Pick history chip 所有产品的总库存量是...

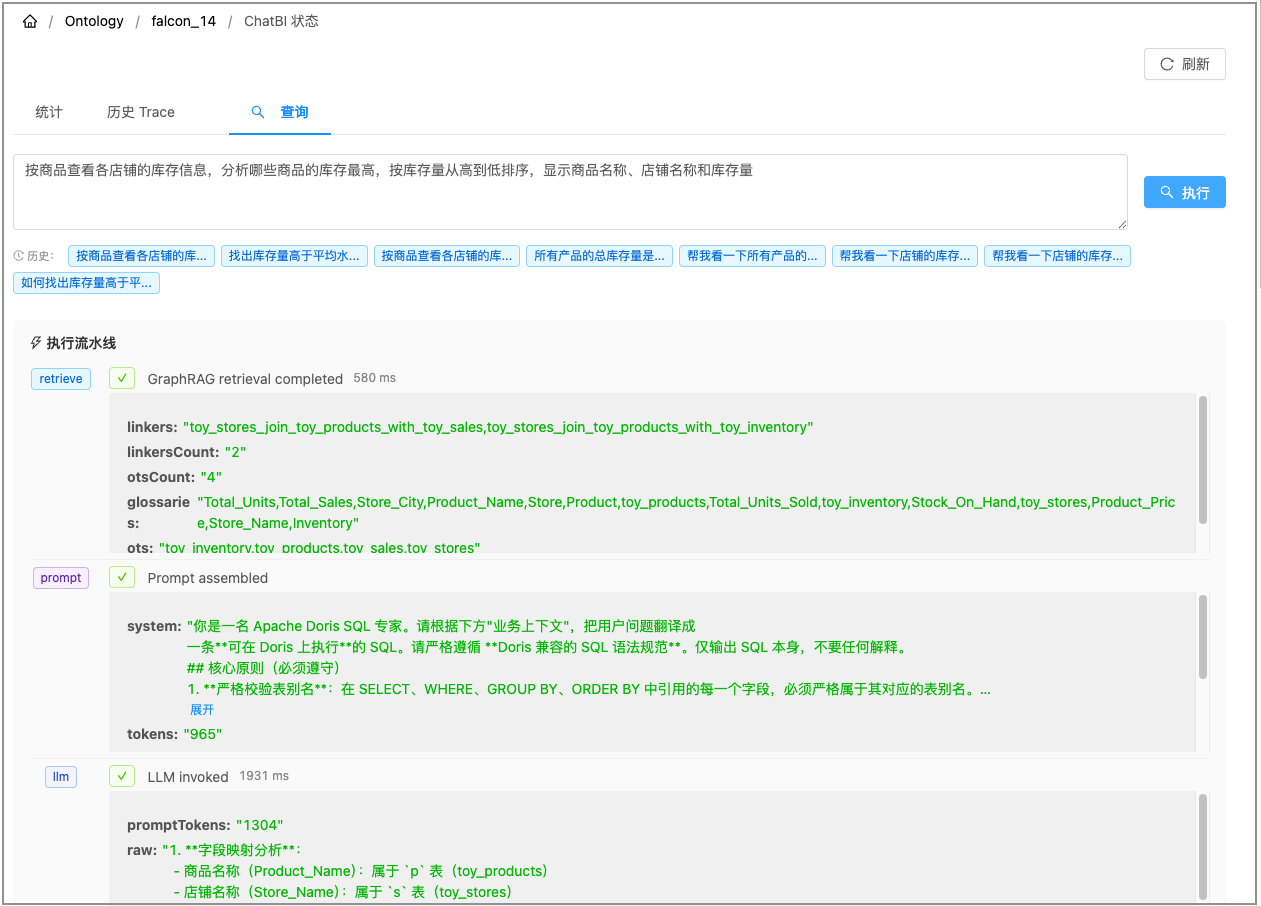[599, 256]
